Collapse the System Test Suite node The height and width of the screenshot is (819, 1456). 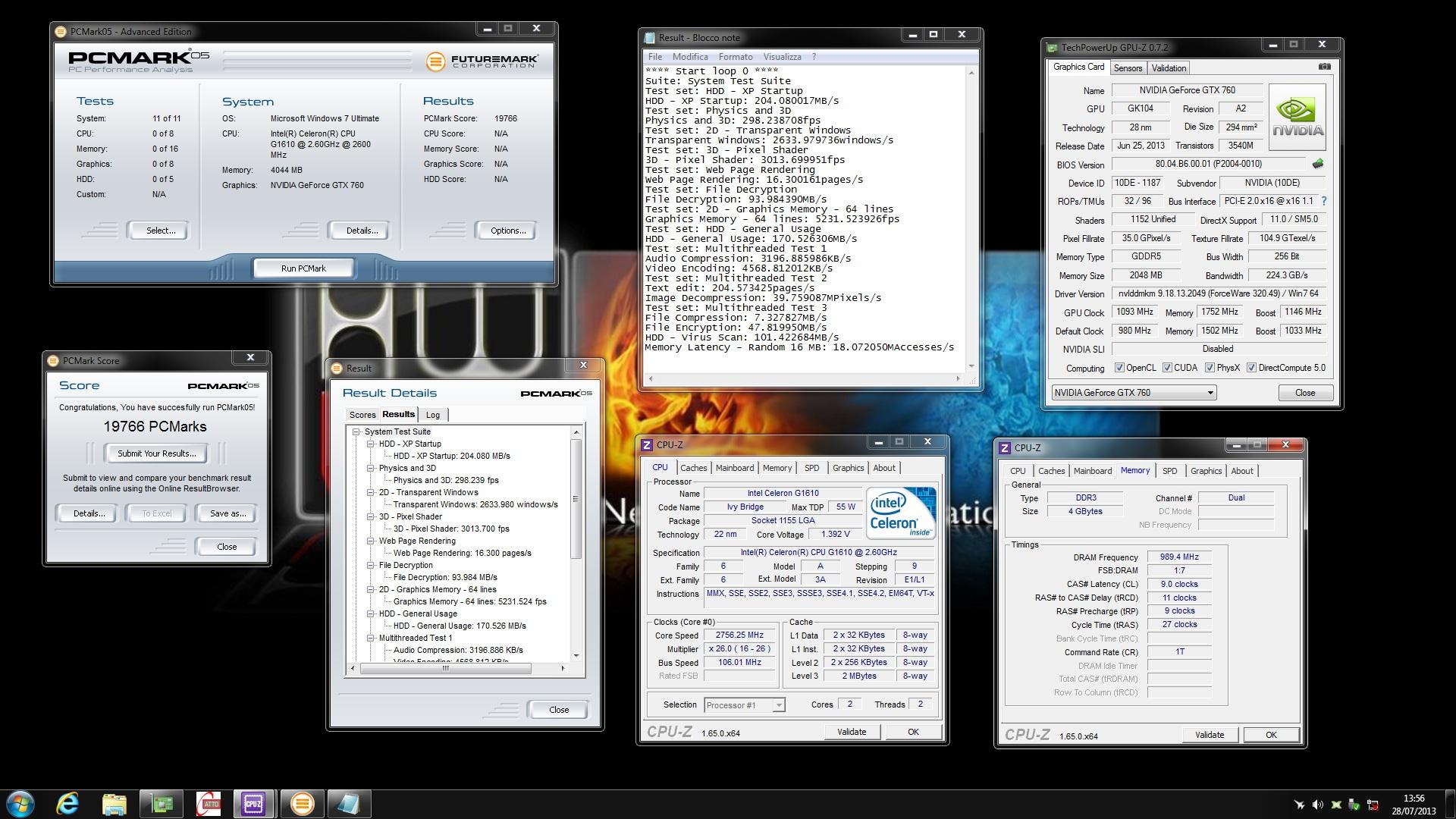(x=356, y=431)
